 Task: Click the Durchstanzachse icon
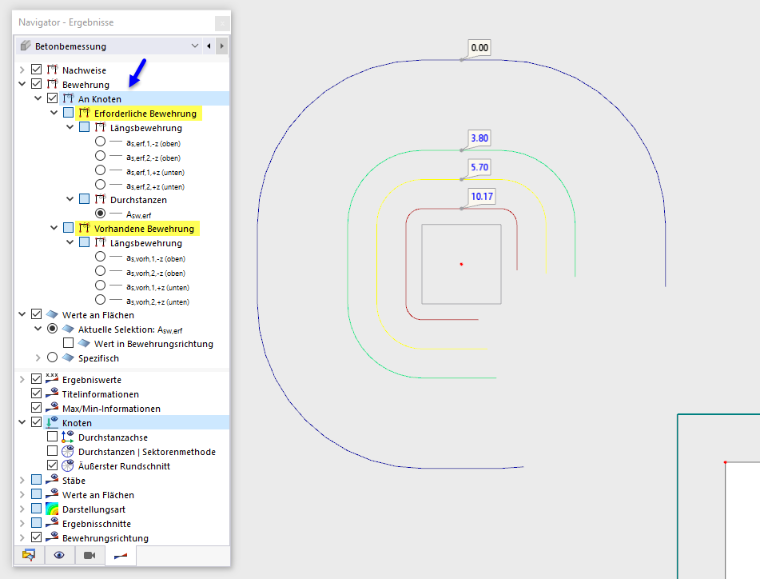(68, 437)
